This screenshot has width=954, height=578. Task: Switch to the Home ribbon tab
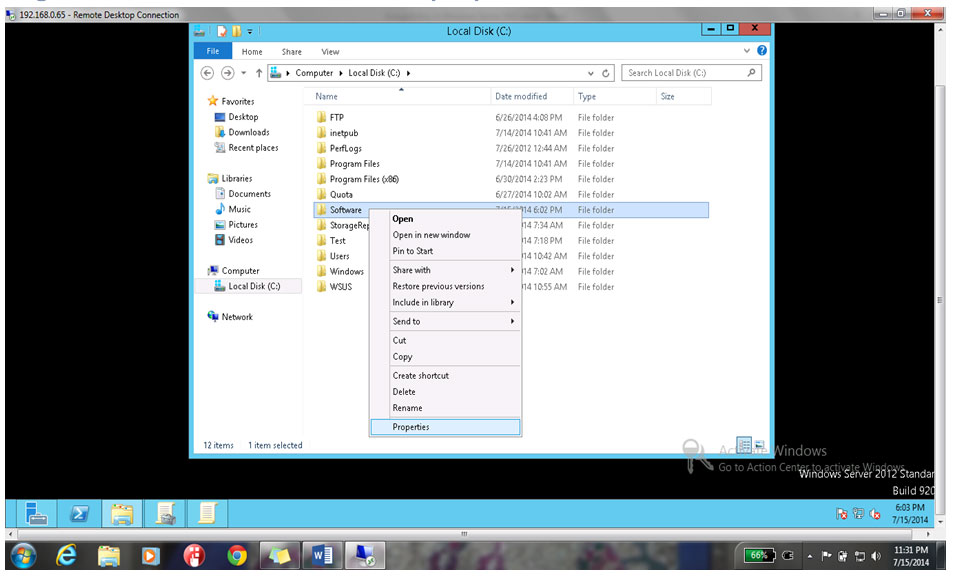252,52
